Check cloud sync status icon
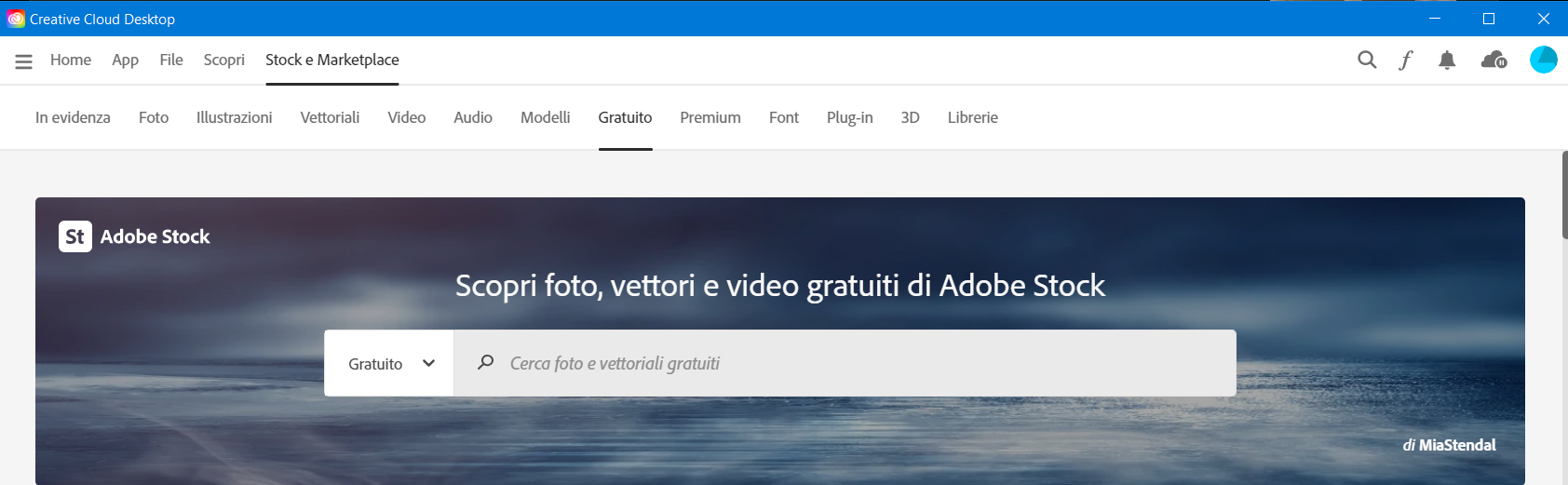 [1494, 60]
